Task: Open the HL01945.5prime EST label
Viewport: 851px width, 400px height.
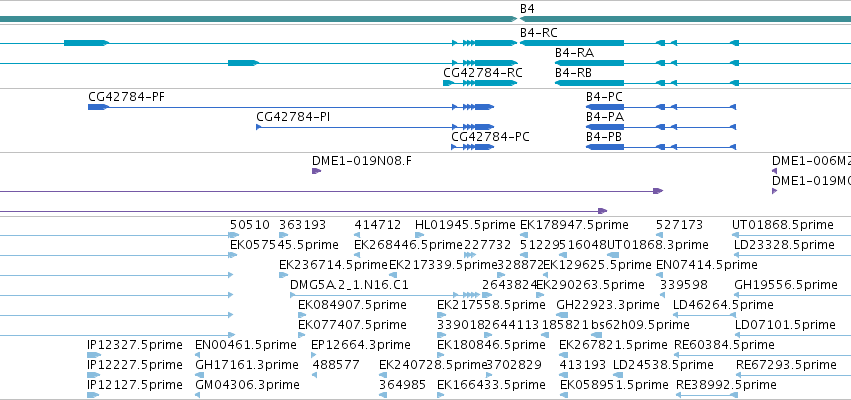Action: [x=465, y=225]
